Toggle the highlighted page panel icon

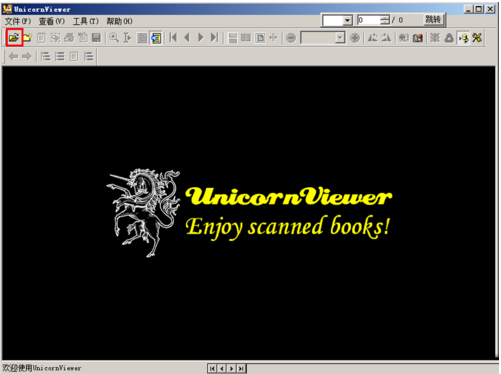point(156,38)
